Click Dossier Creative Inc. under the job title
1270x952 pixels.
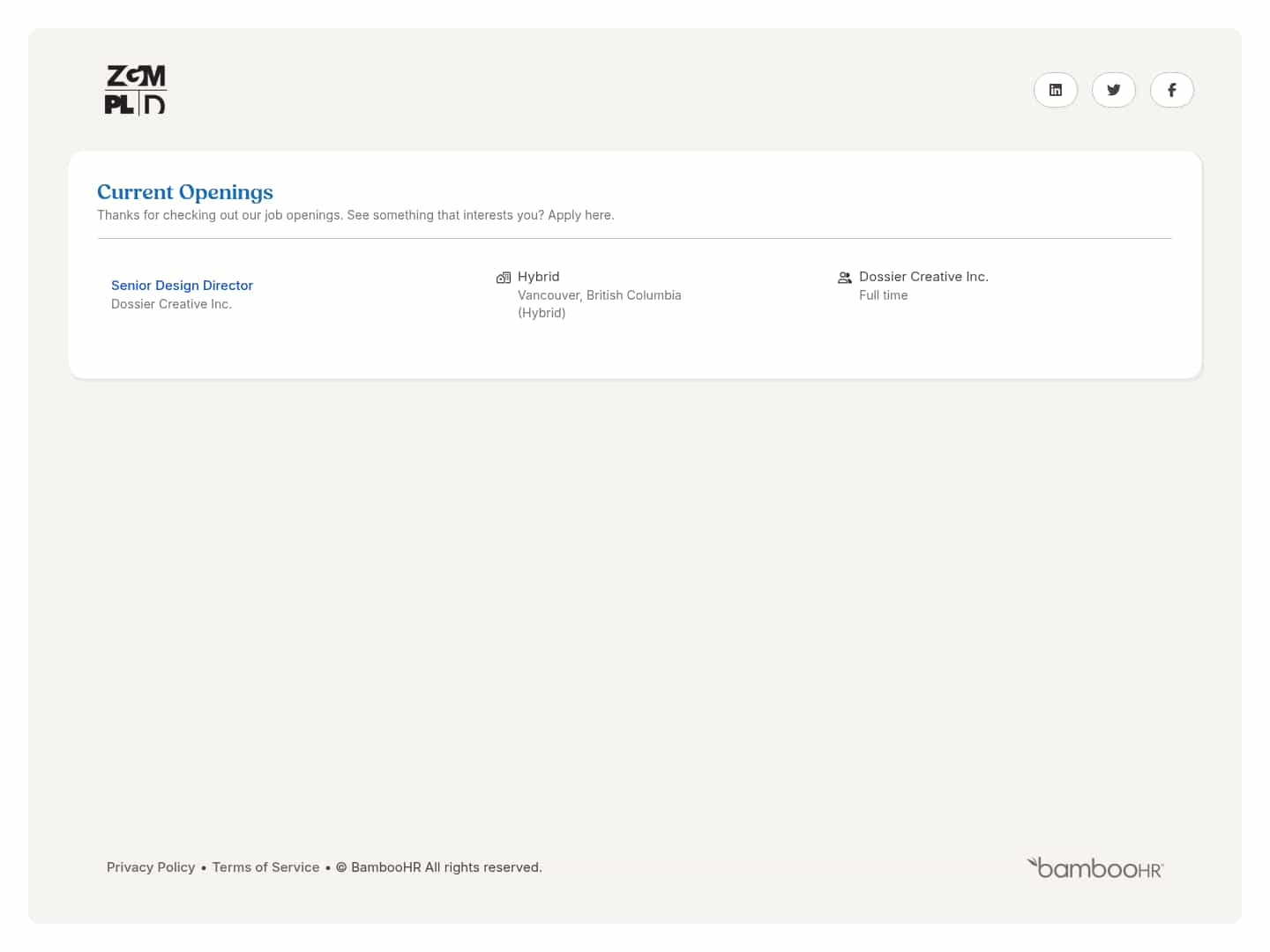[x=171, y=304]
